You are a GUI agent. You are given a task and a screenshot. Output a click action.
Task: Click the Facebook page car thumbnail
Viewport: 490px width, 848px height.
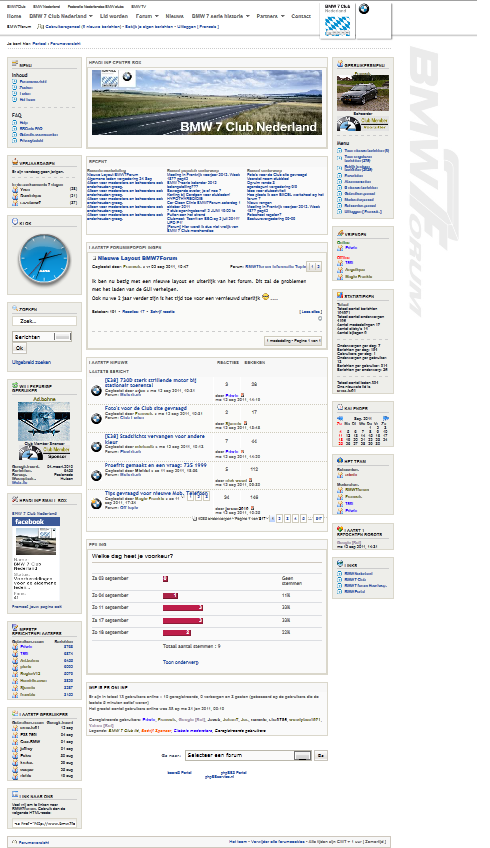coord(35,541)
